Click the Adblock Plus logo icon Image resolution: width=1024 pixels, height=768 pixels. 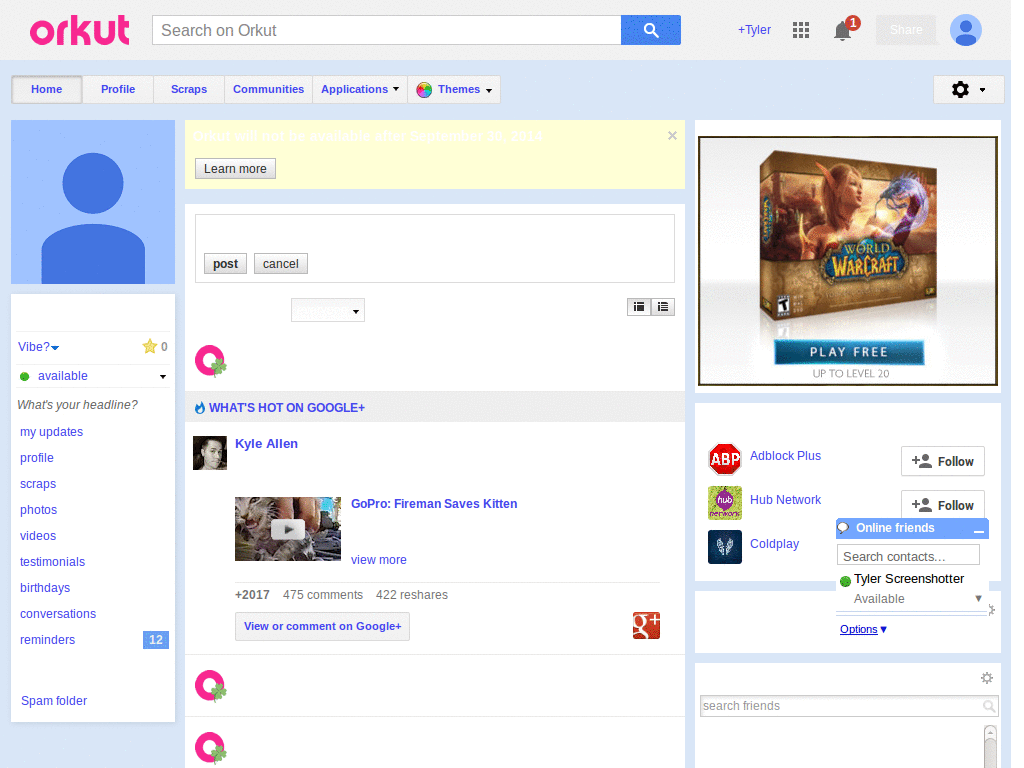(x=725, y=459)
